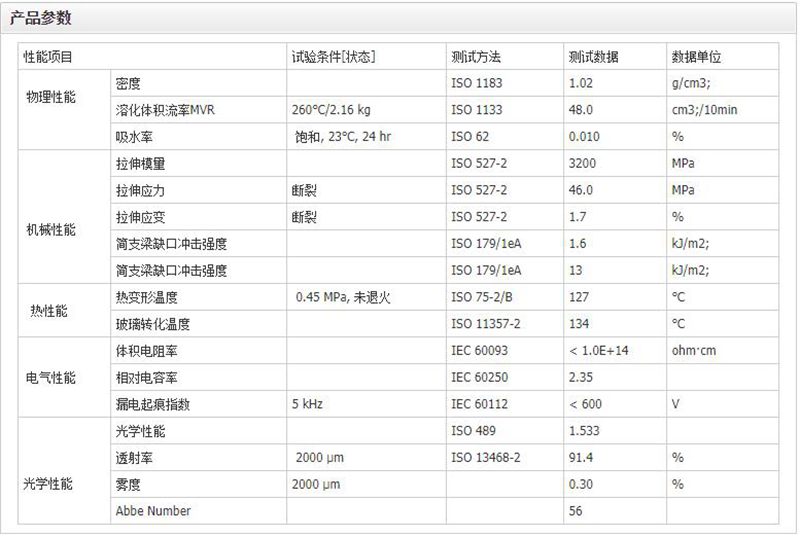Click the IEC 60093 test method cell

pos(480,351)
